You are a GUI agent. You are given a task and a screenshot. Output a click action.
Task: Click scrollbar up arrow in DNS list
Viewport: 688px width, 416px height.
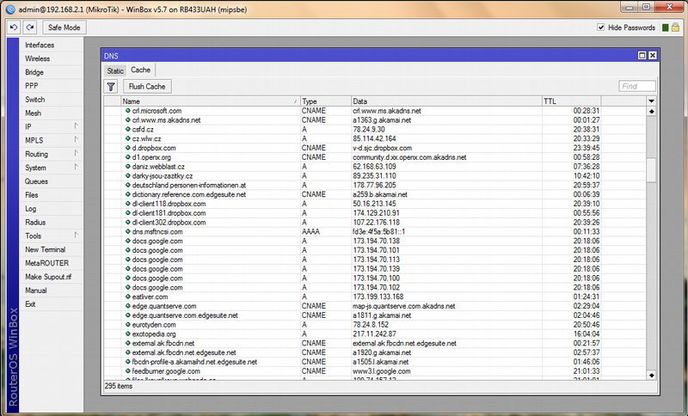(651, 111)
